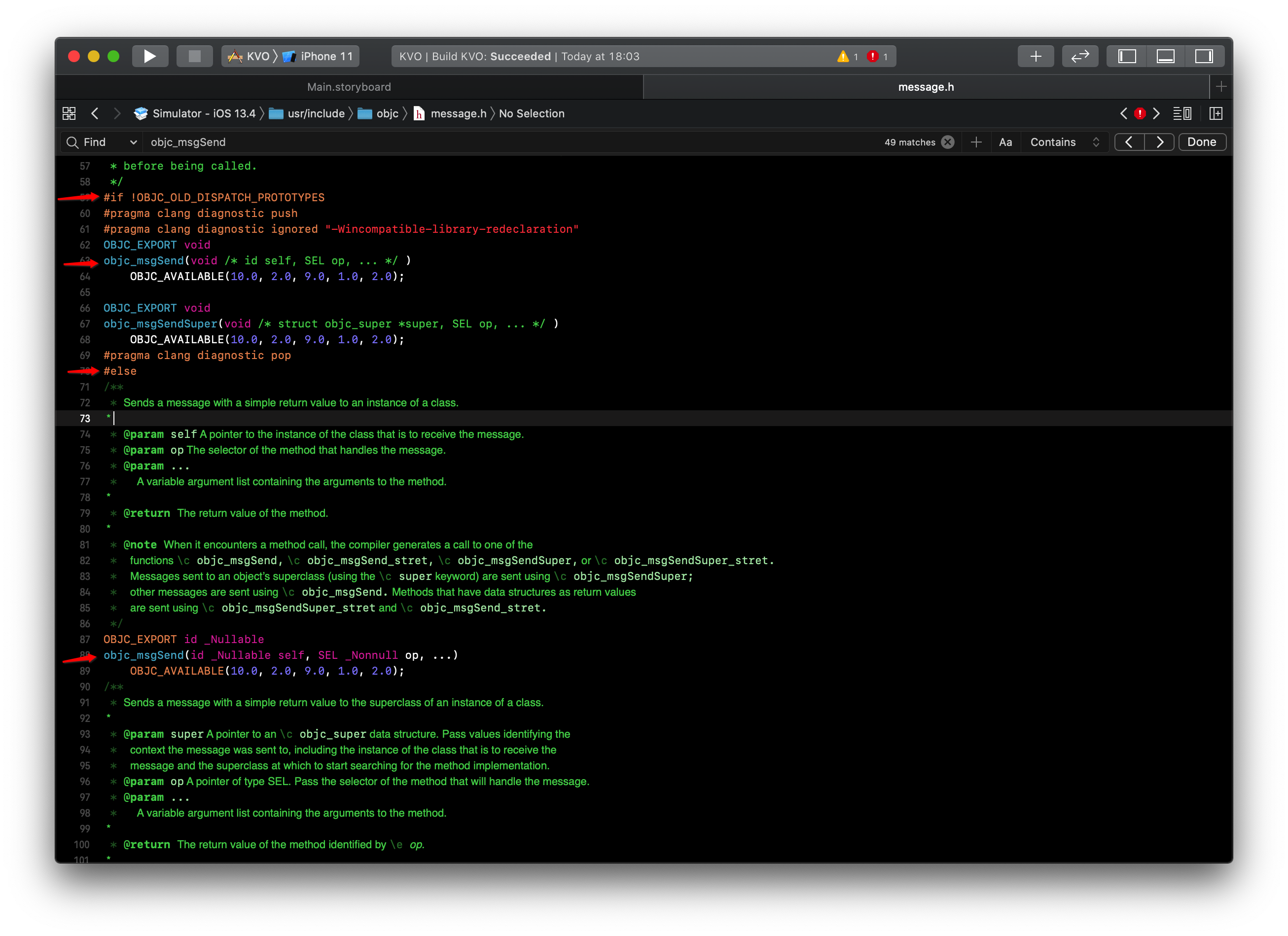
Task: Toggle the Inspectors right panel
Action: pos(1203,56)
